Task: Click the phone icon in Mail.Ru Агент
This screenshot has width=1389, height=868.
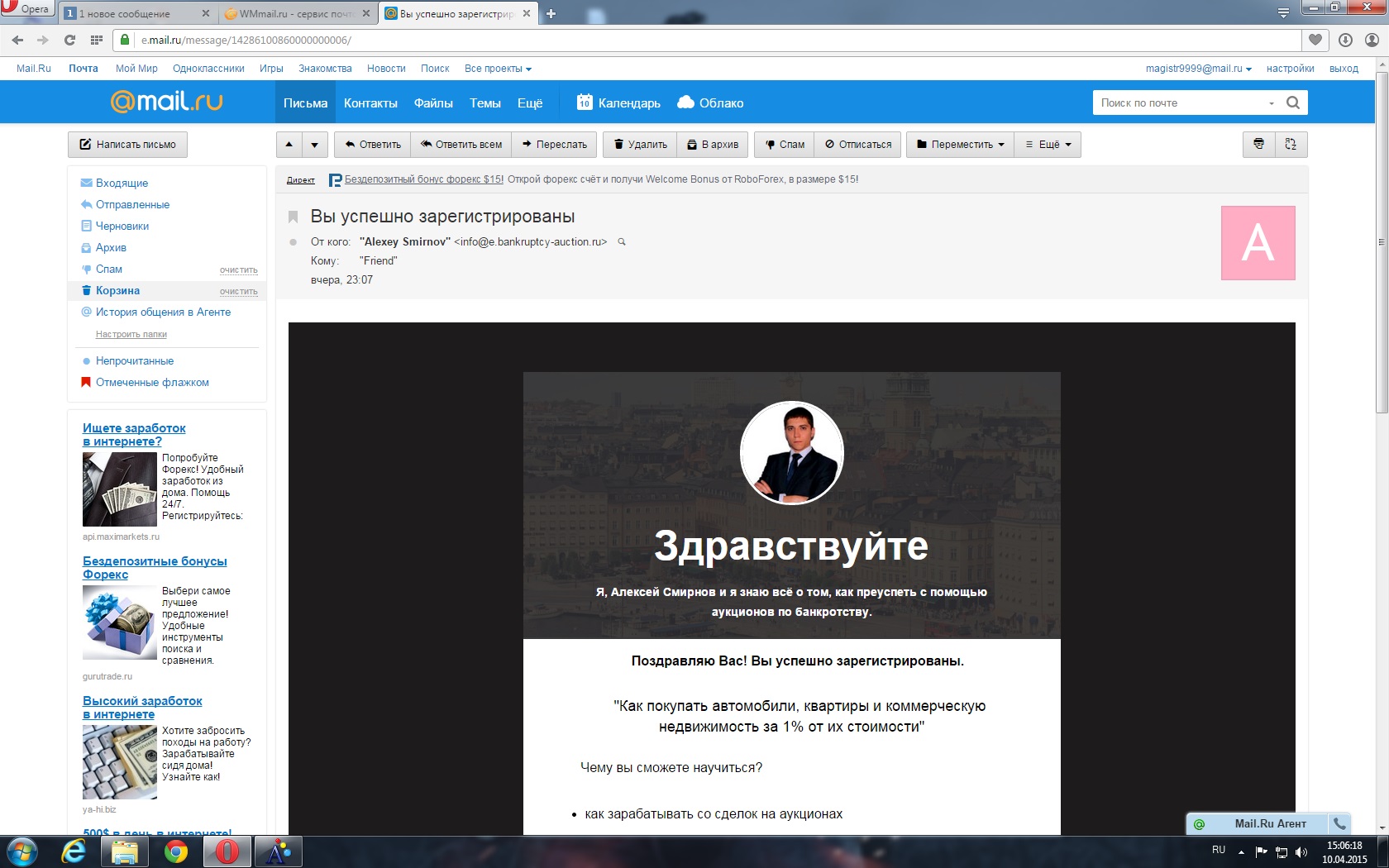Action: (1339, 823)
